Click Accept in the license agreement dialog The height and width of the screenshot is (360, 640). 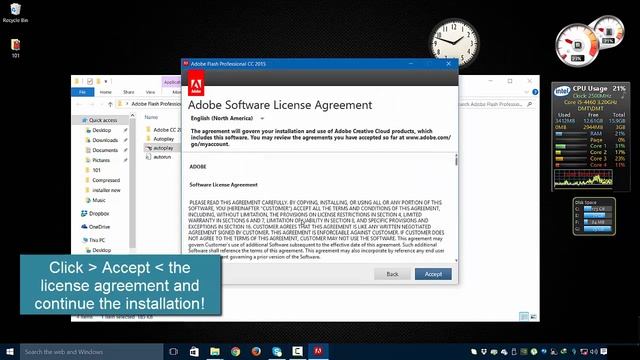pyautogui.click(x=433, y=274)
